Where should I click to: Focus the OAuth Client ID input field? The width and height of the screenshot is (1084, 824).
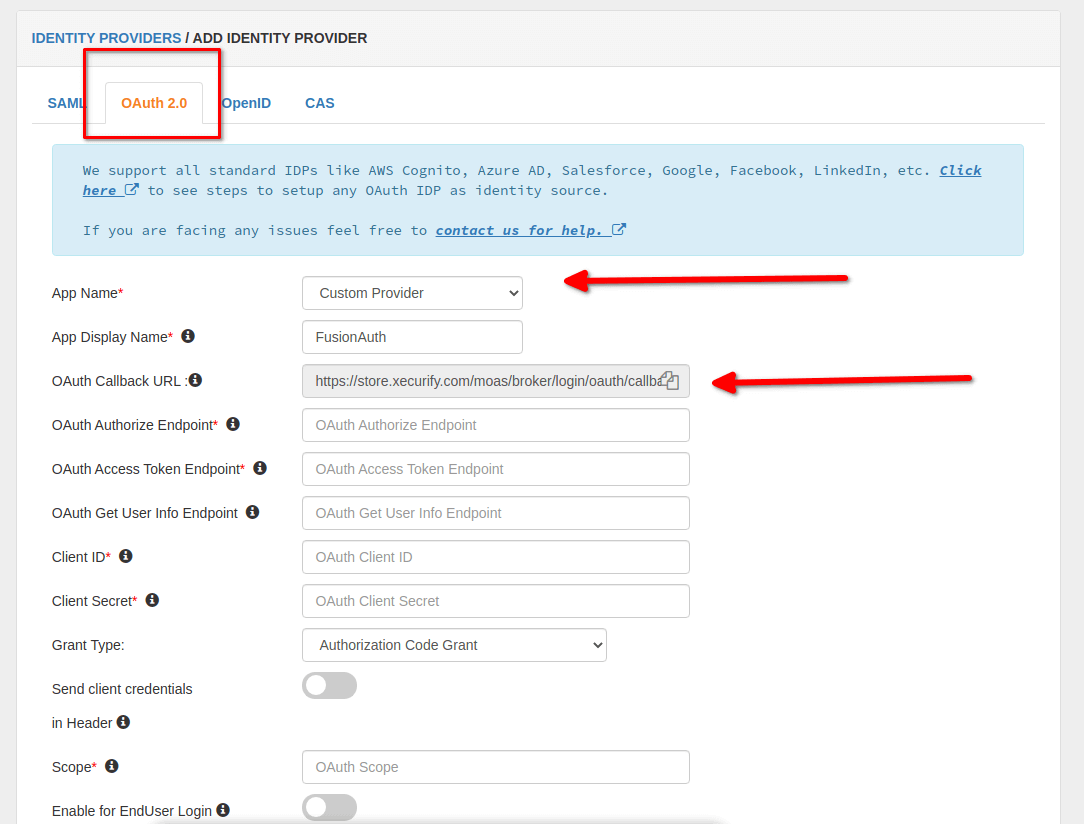tap(496, 557)
